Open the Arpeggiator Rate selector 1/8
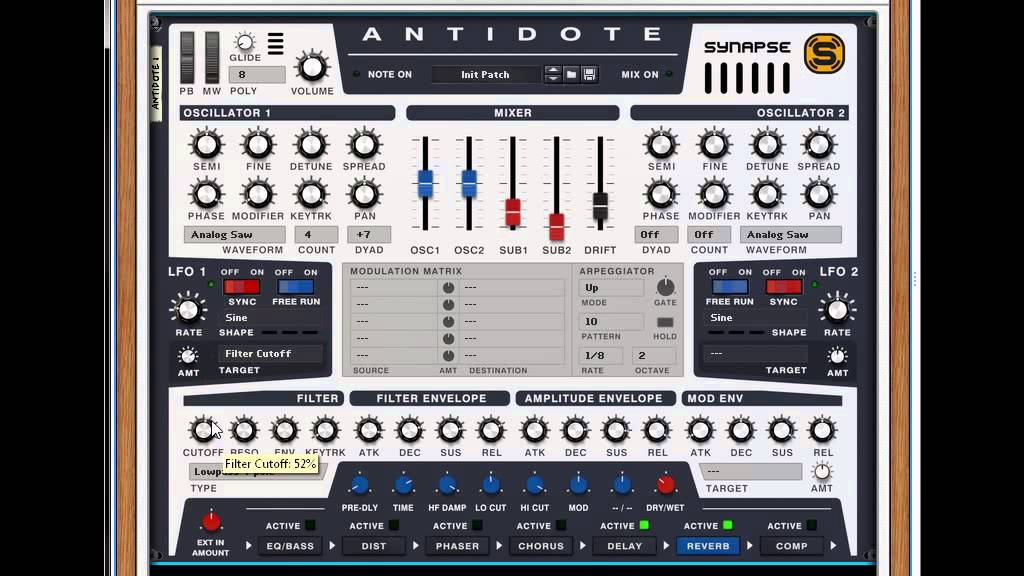Screen dimensions: 1024x576 point(601,355)
